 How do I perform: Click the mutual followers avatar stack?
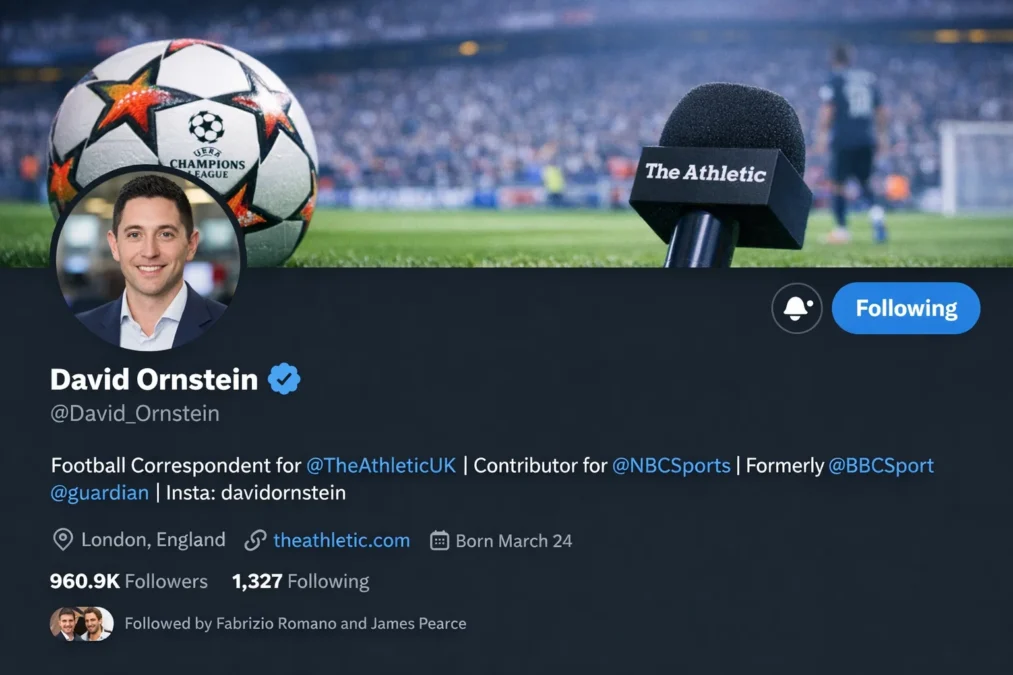81,623
